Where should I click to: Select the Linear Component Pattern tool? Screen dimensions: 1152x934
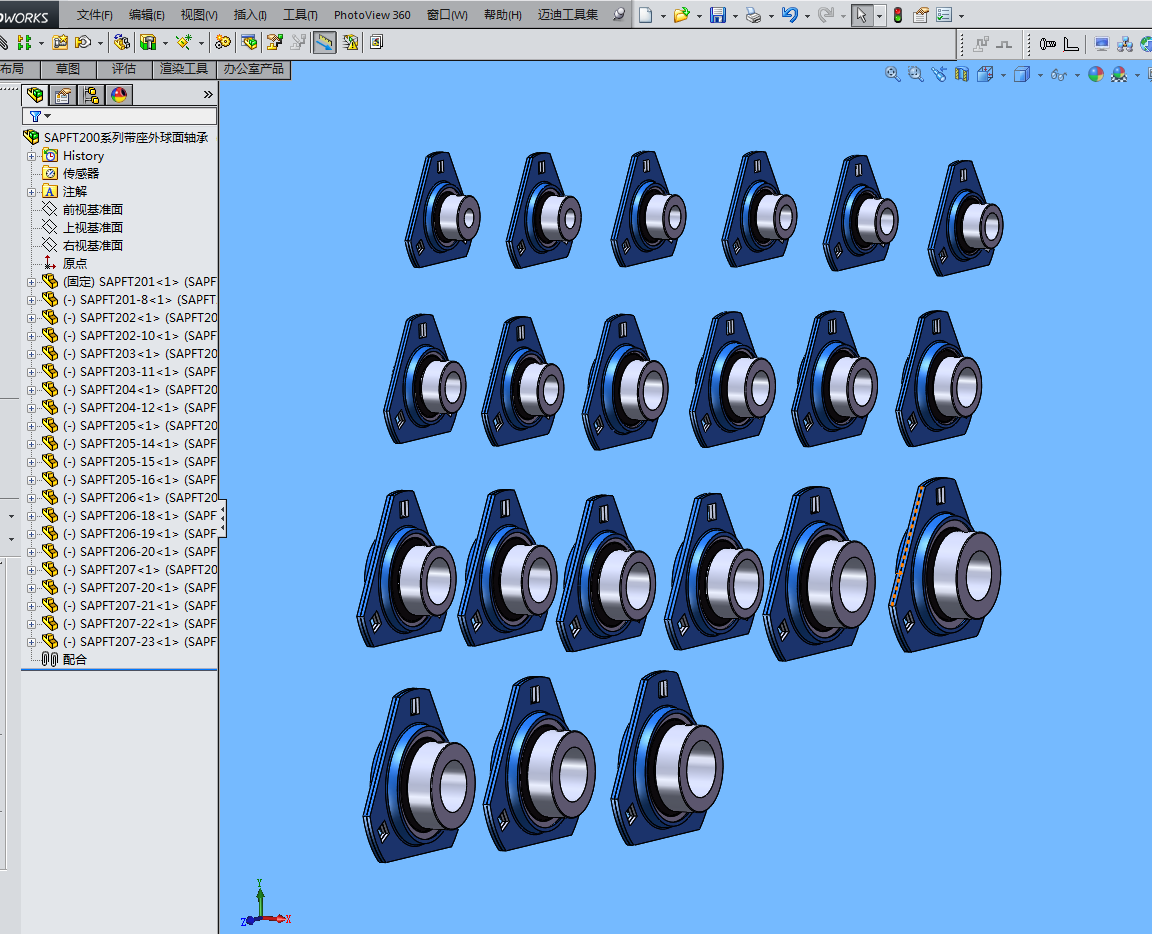[24, 43]
